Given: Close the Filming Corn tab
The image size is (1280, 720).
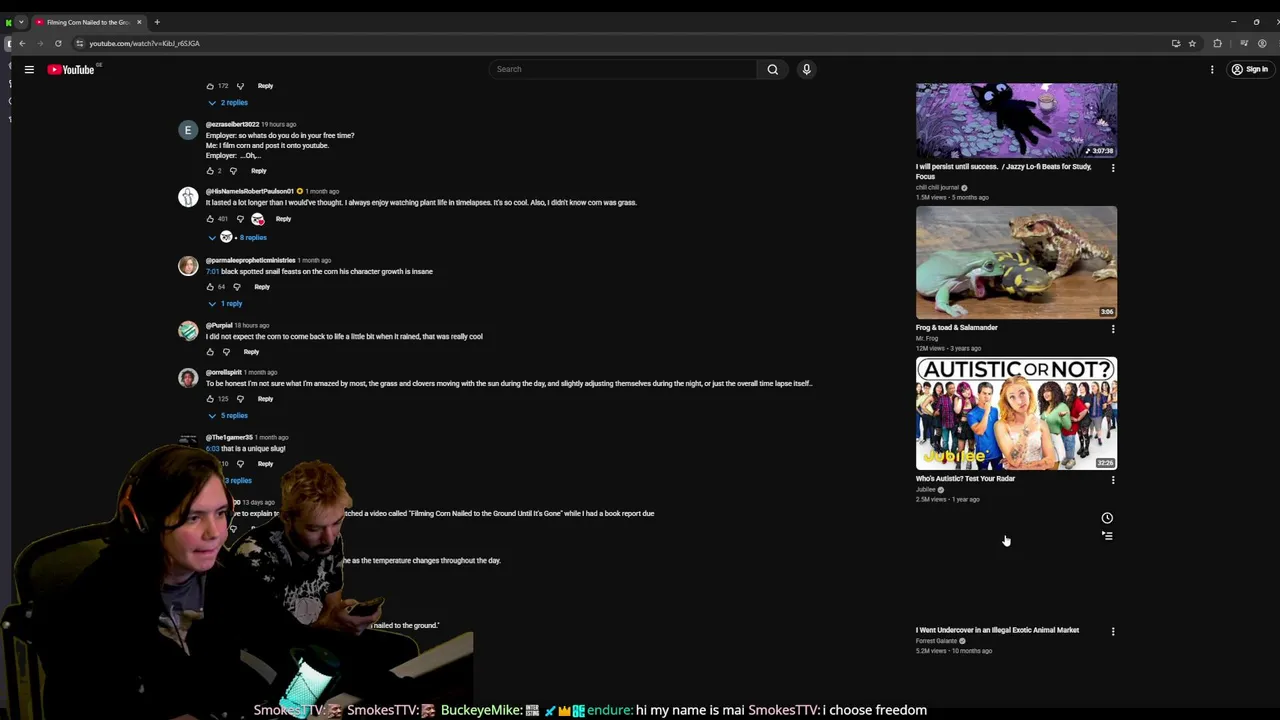Looking at the screenshot, I should tap(139, 22).
